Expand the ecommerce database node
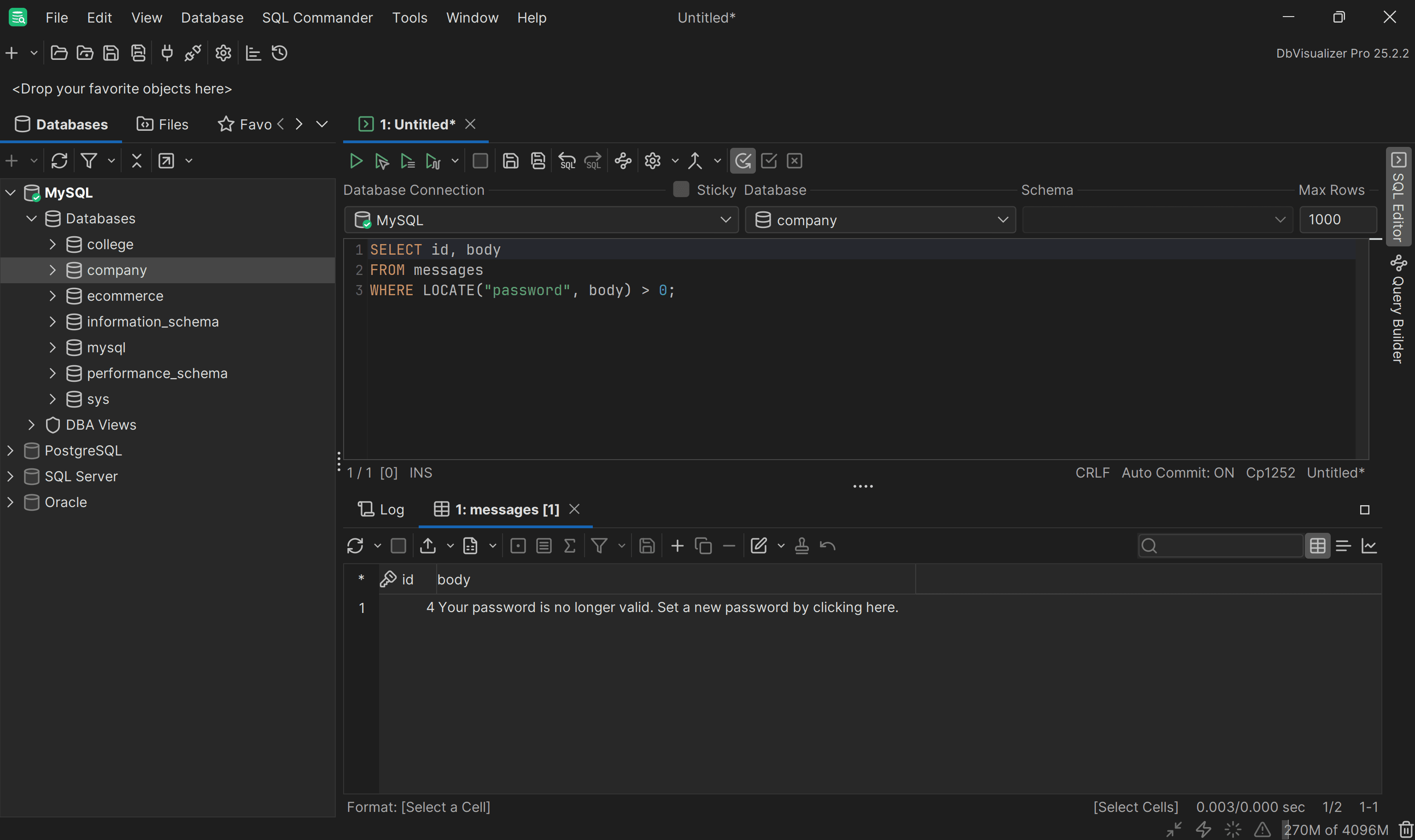Viewport: 1415px width, 840px height. (53, 296)
